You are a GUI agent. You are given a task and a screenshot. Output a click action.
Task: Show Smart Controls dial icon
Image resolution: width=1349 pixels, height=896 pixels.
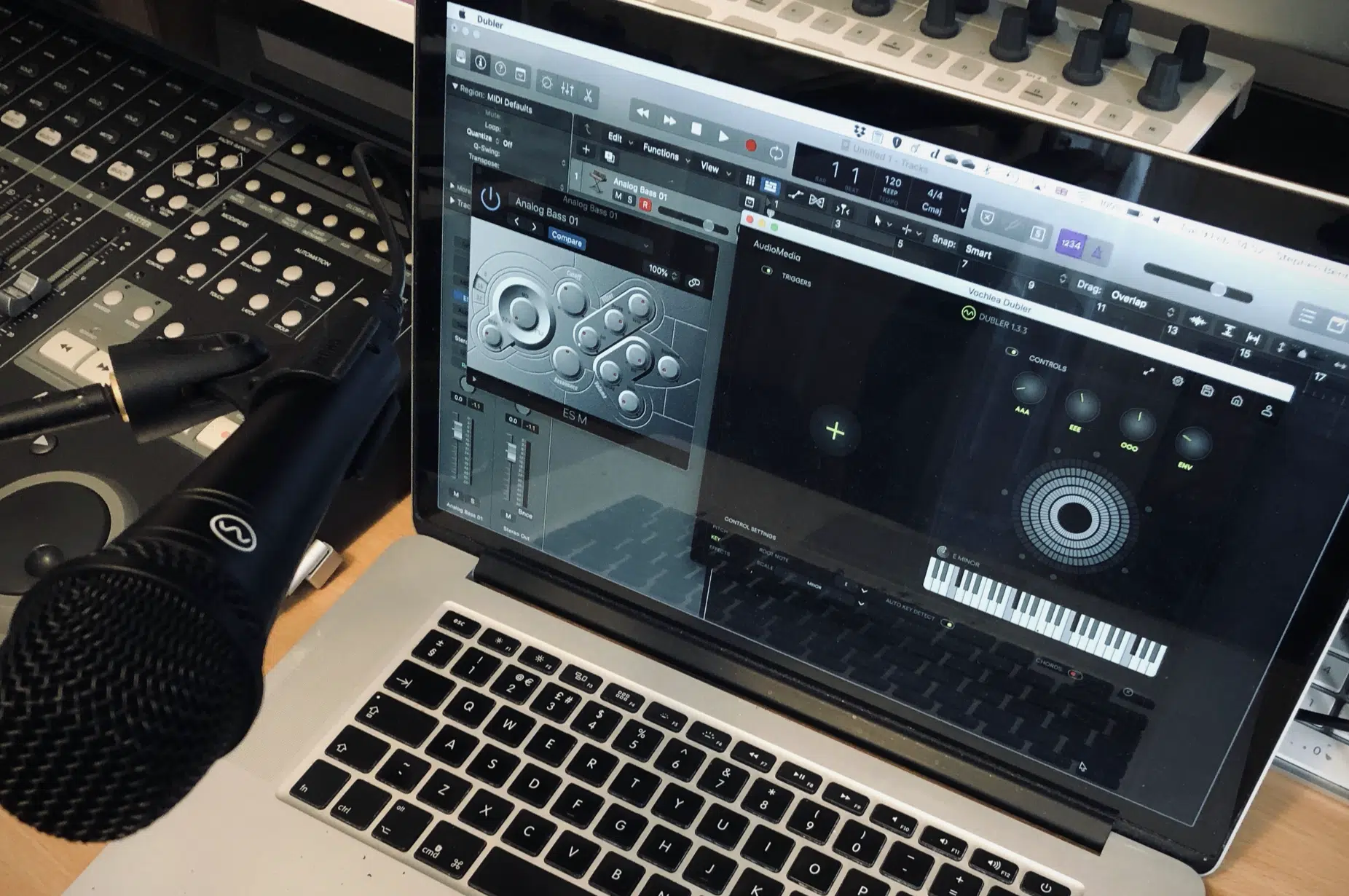[x=547, y=82]
